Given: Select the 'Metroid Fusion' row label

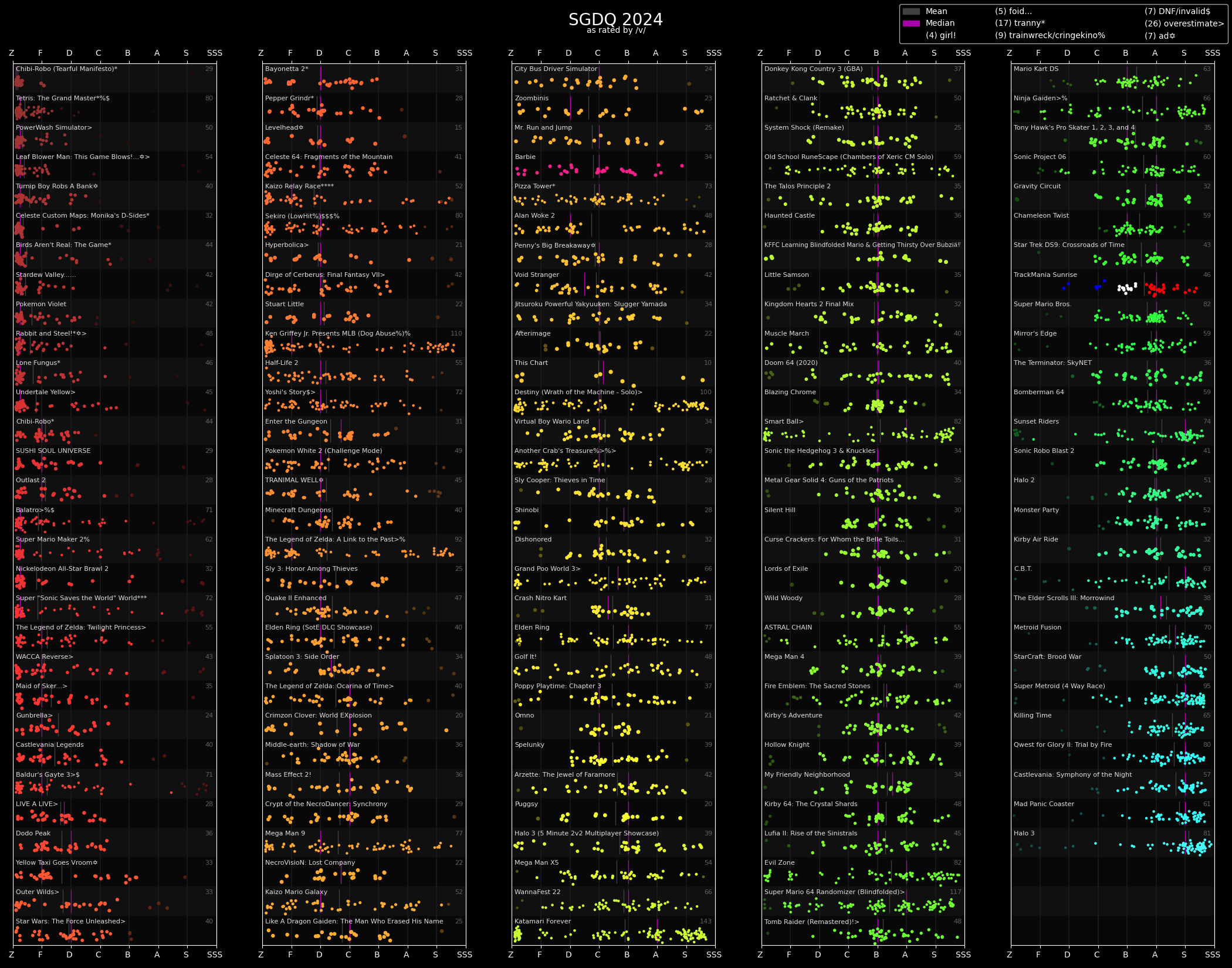Looking at the screenshot, I should click(1037, 627).
